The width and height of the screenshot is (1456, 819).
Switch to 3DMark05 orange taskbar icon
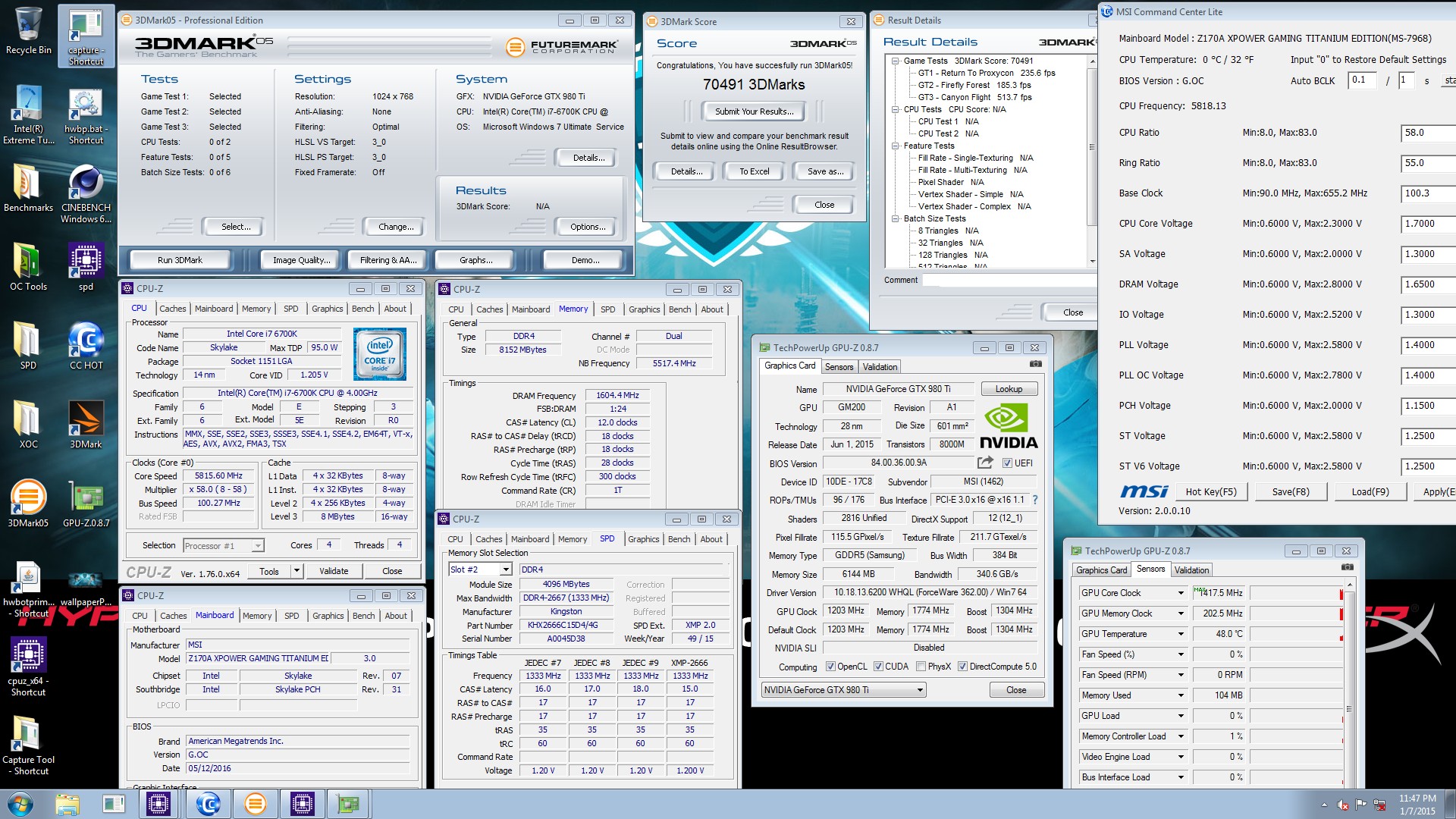[256, 804]
